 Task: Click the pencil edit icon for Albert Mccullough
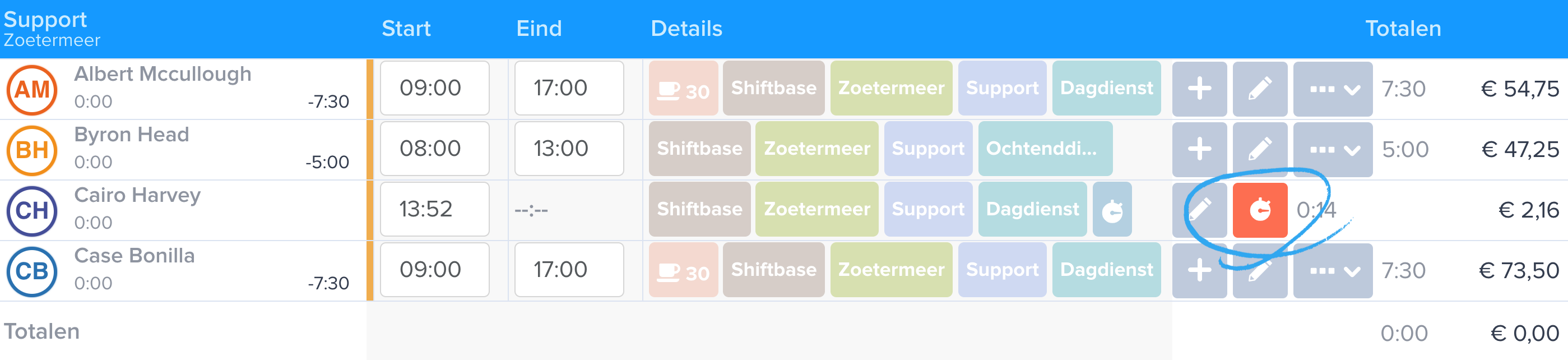(x=1259, y=89)
